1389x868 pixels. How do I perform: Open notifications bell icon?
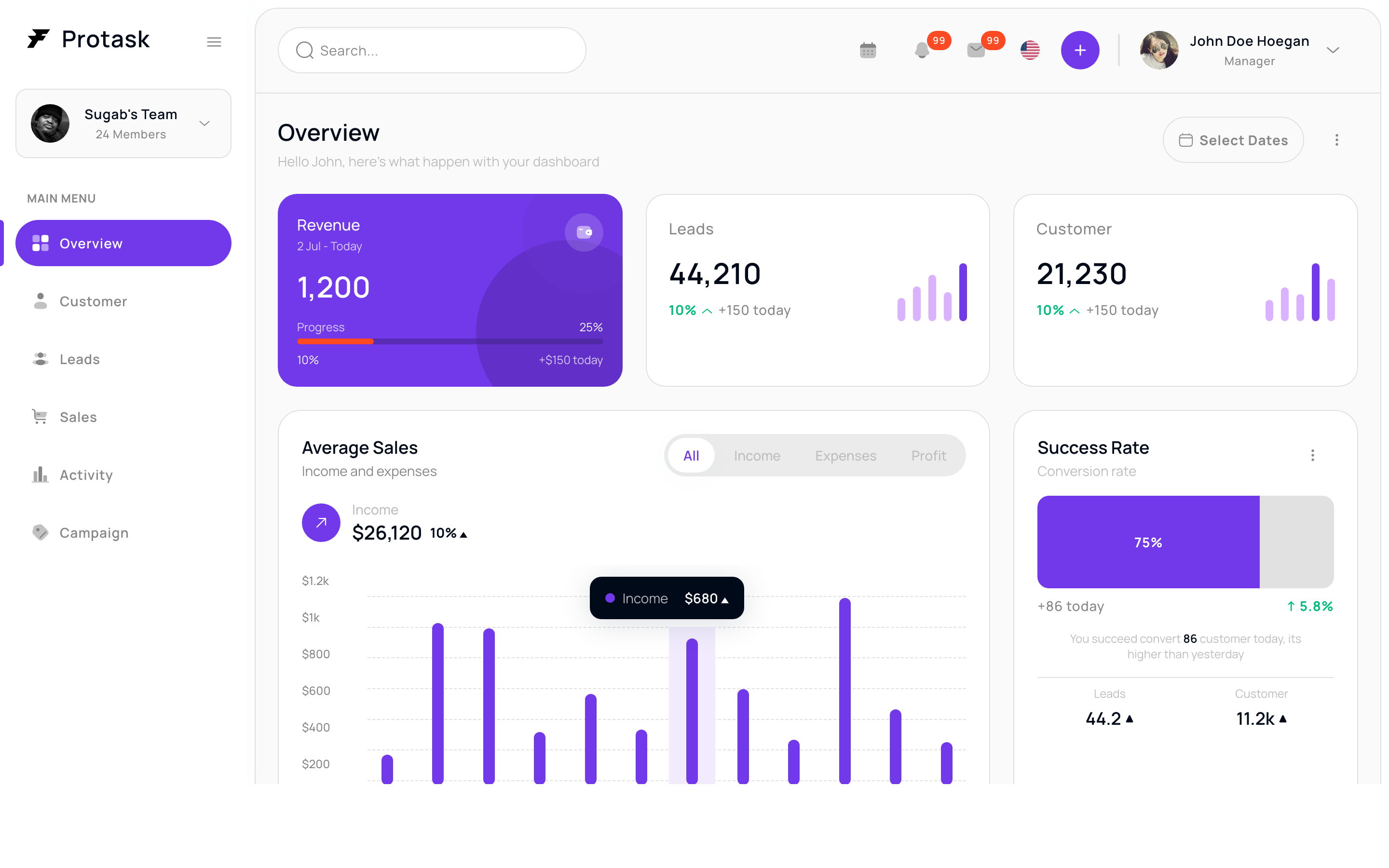[922, 51]
